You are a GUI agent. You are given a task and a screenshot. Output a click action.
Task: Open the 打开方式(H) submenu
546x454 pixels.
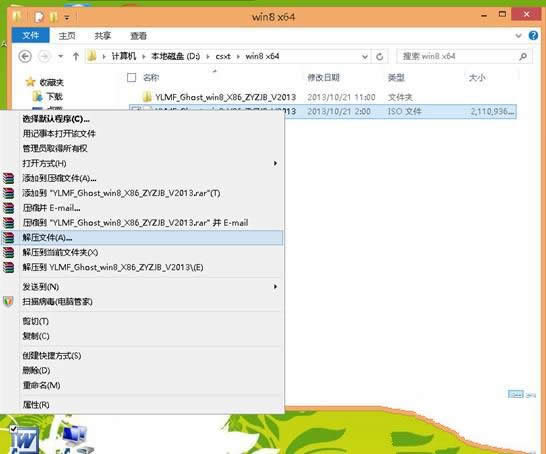[x=44, y=163]
